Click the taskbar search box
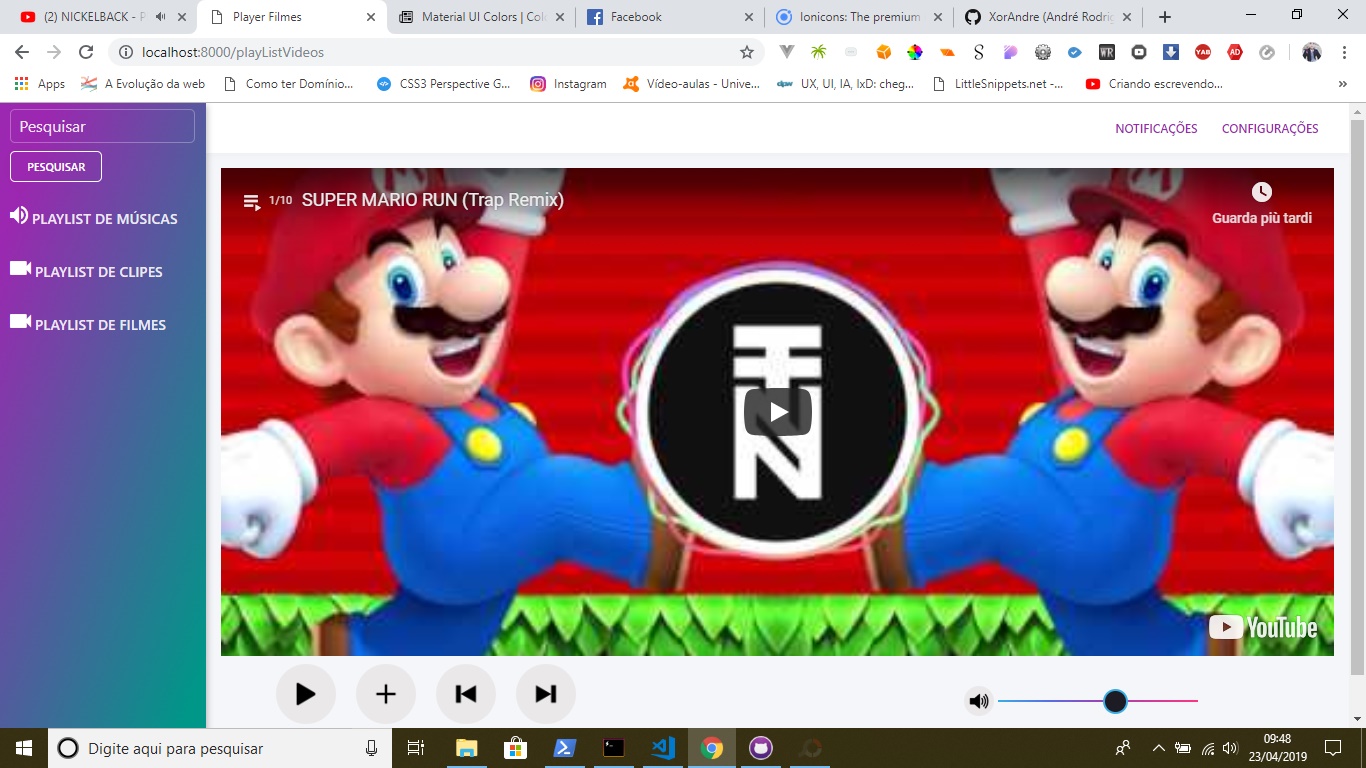 pyautogui.click(x=220, y=748)
